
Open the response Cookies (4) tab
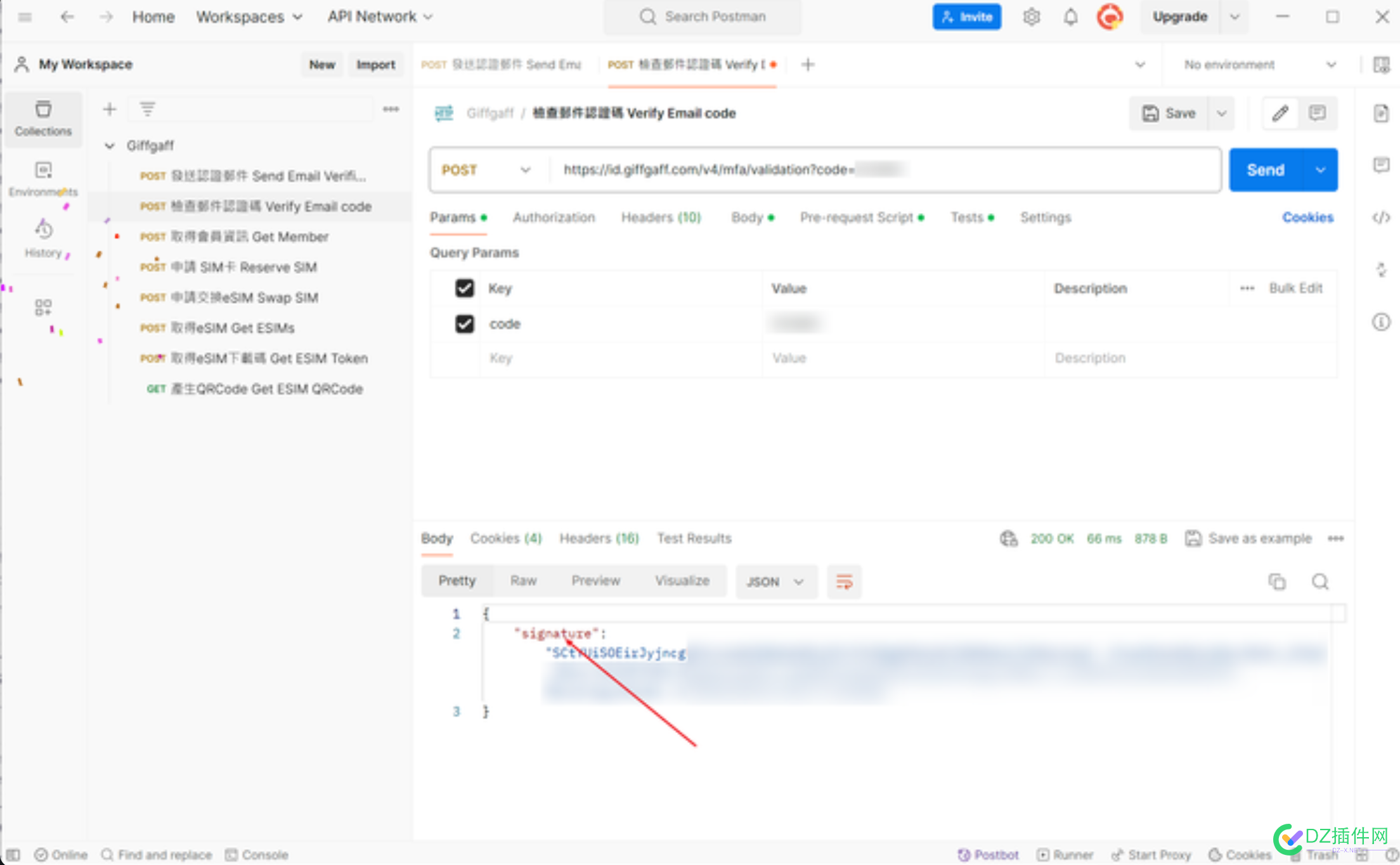point(506,538)
